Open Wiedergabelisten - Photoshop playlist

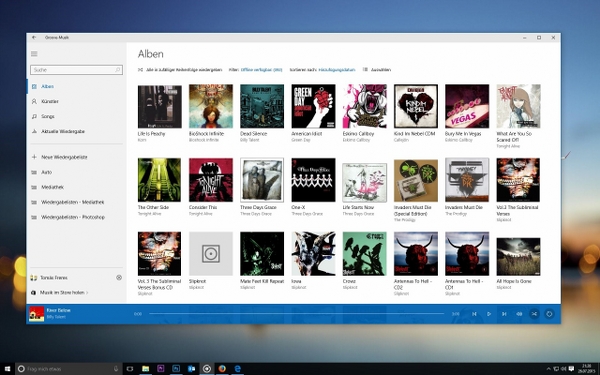pos(77,217)
